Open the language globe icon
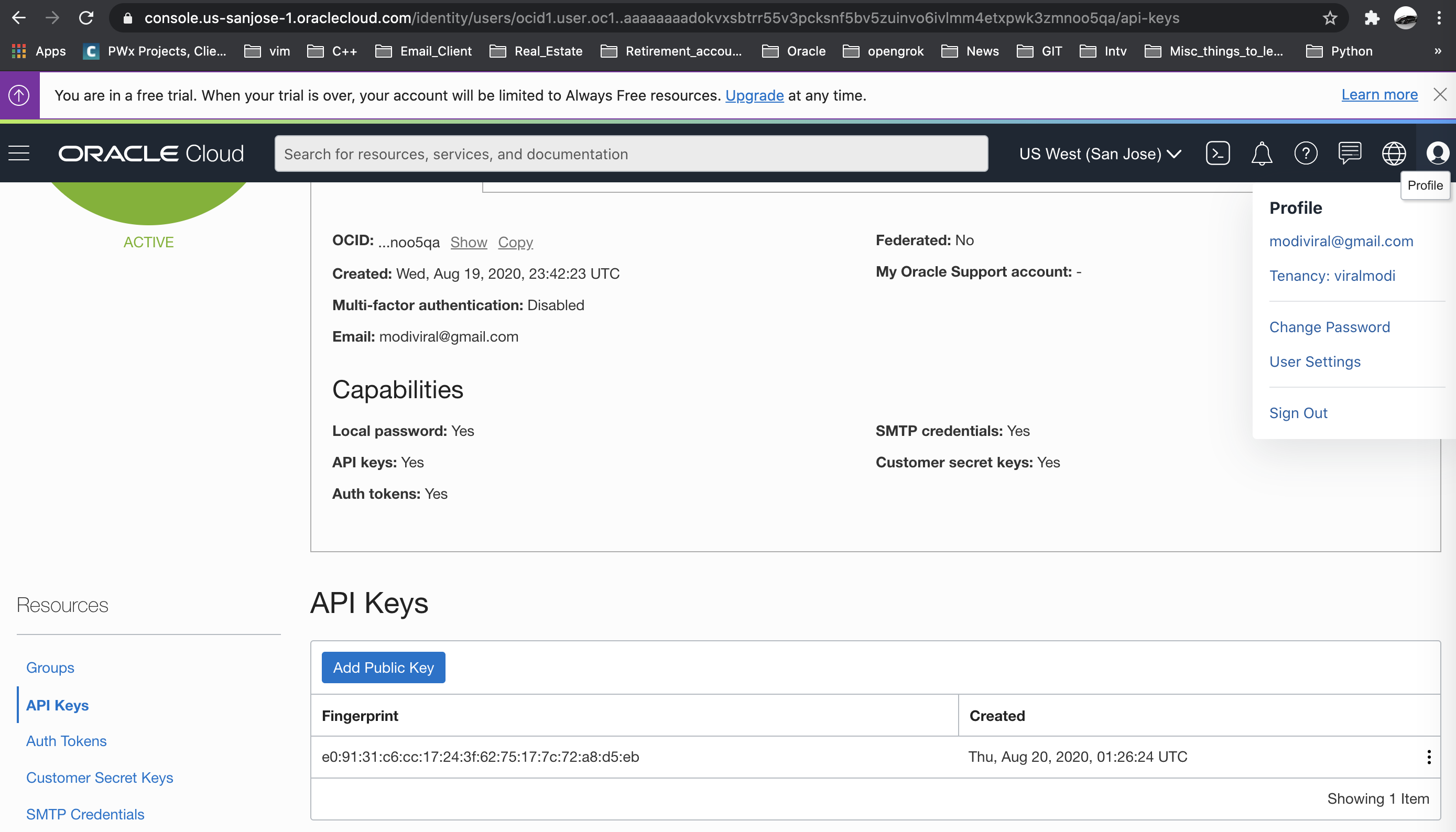This screenshot has width=1456, height=832. coord(1393,153)
